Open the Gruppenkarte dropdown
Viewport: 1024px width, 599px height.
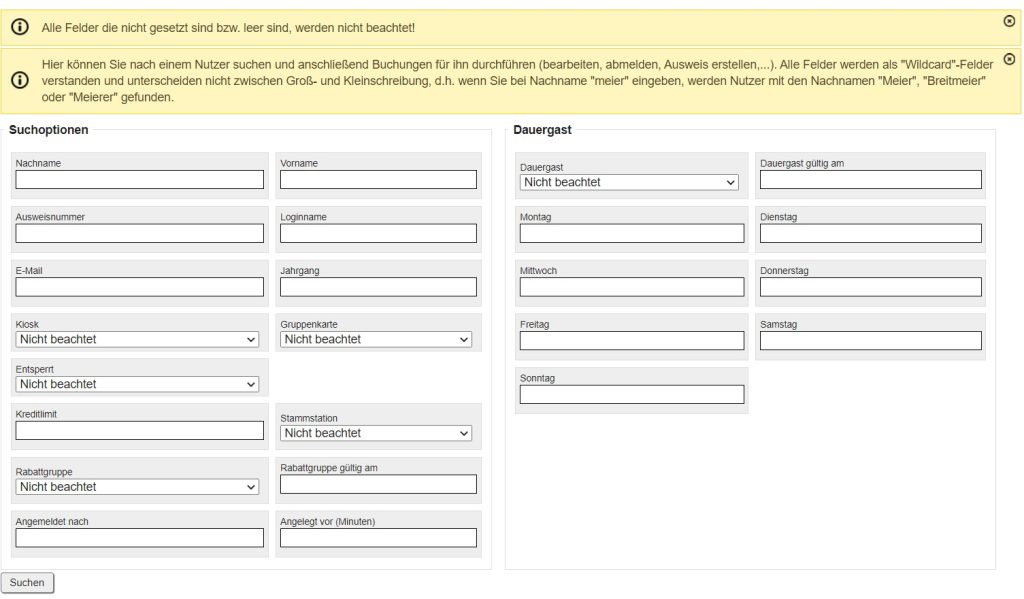tap(376, 339)
